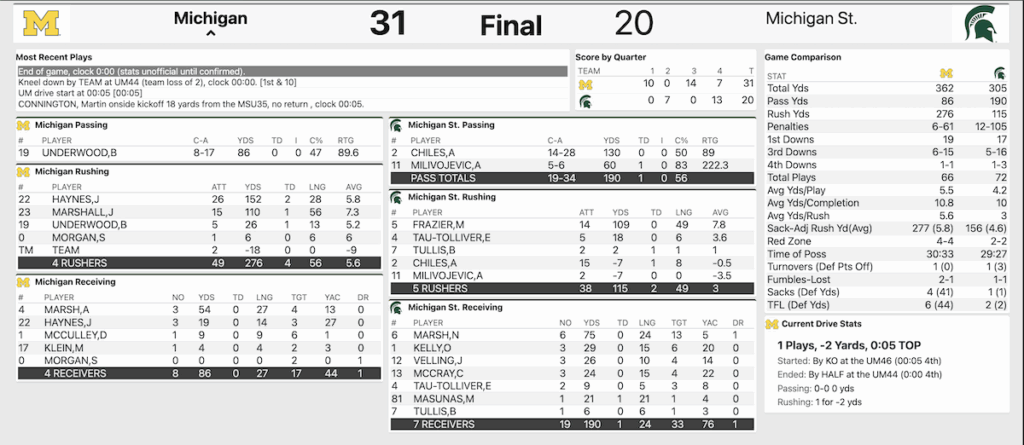Click the Michigan logo beside Michigan Rushing
The image size is (1024, 445).
[22, 172]
